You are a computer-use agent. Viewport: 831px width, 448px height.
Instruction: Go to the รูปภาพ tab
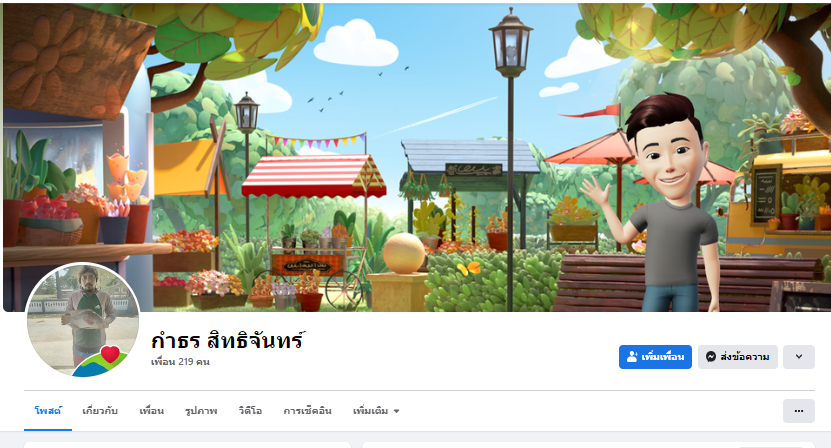(201, 411)
